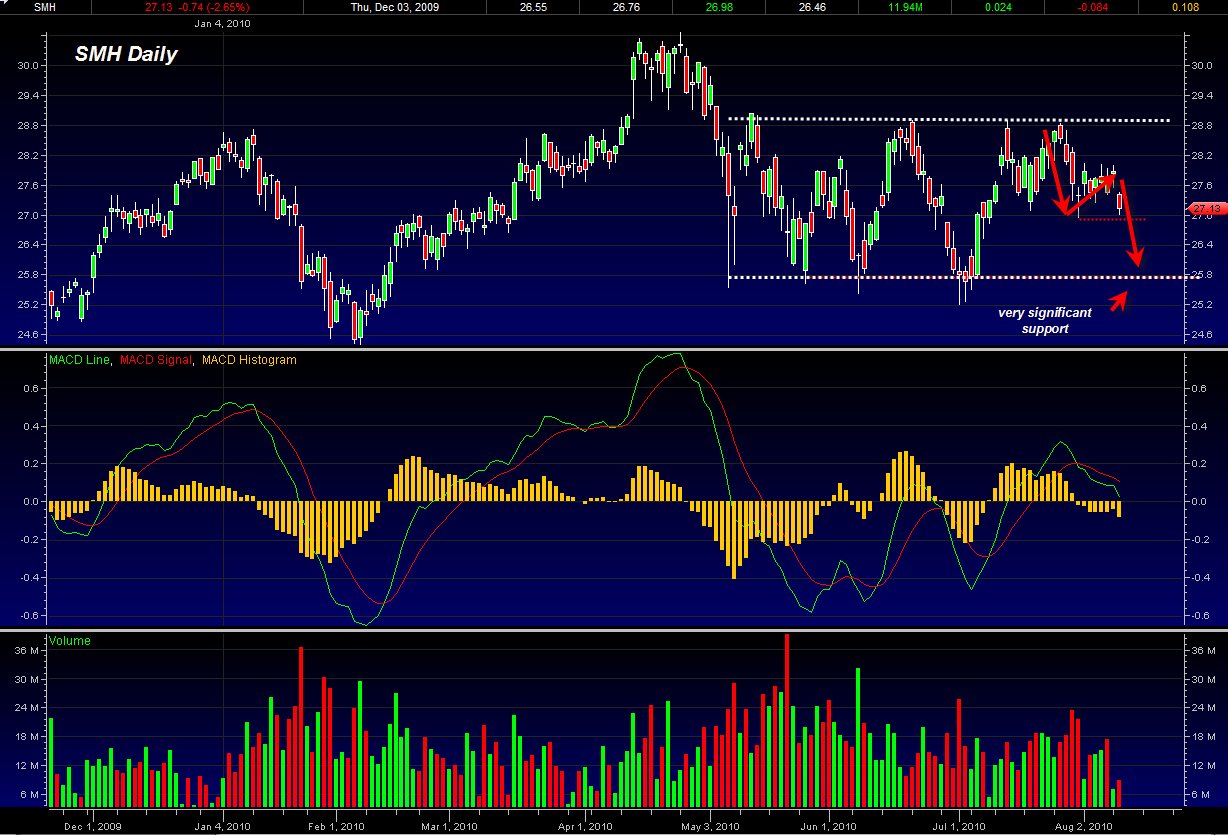Select 29.4 on the right price axis
This screenshot has height=835, width=1228.
click(x=1200, y=96)
